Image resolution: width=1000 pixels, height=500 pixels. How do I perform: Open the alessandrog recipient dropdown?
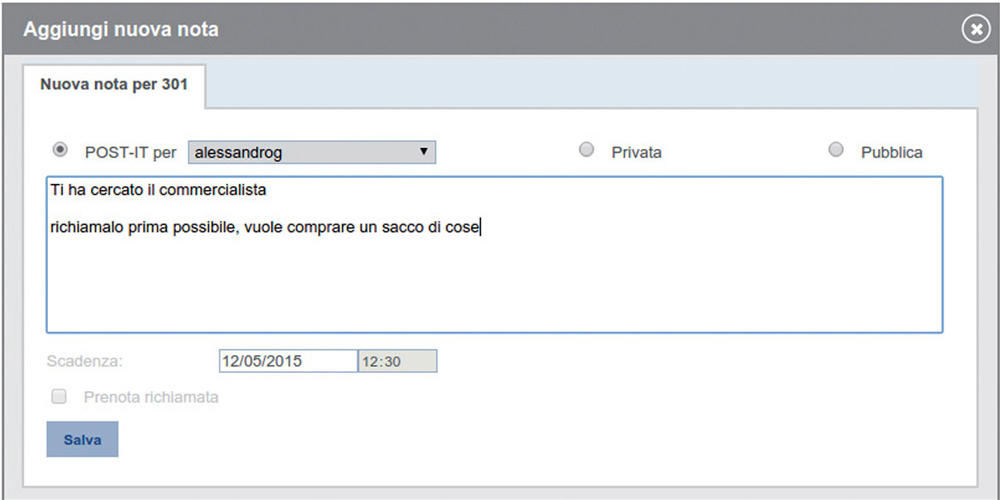[x=312, y=152]
